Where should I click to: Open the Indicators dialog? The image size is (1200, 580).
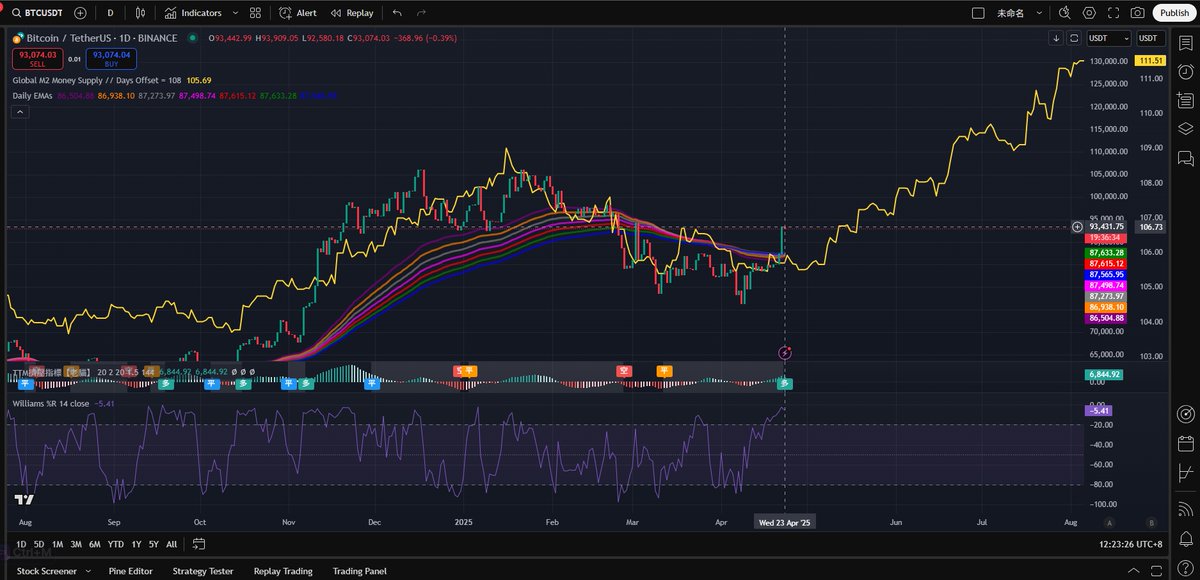click(194, 13)
